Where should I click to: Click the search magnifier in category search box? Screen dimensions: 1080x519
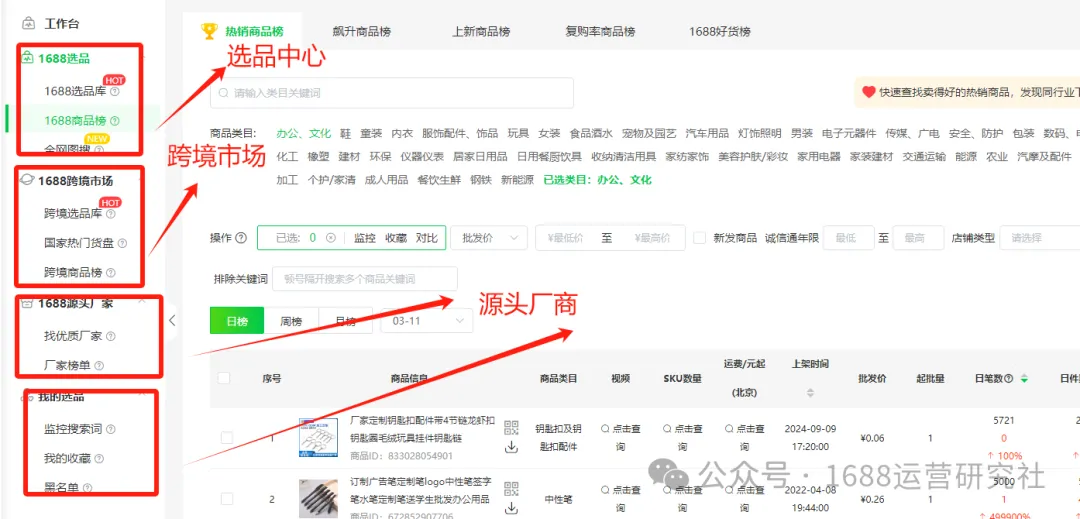click(223, 93)
